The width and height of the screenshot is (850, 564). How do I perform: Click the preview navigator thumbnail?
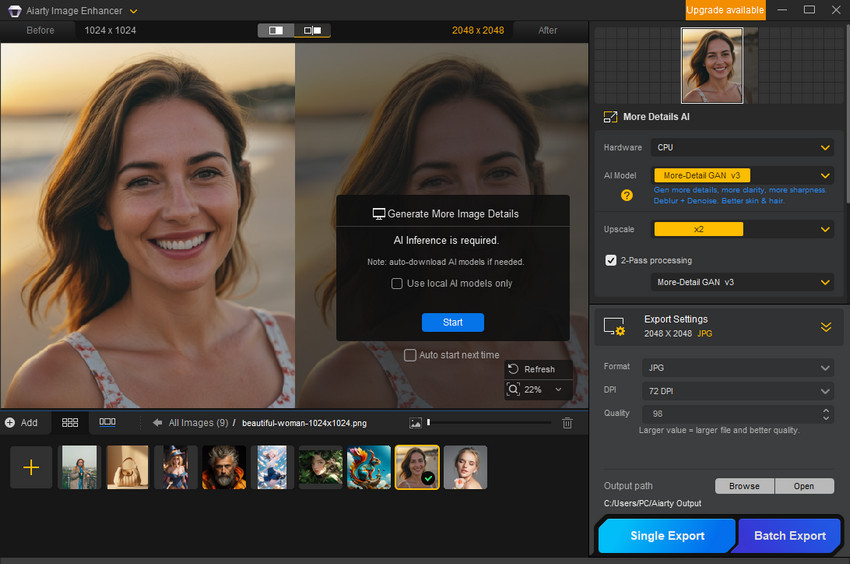coord(712,65)
